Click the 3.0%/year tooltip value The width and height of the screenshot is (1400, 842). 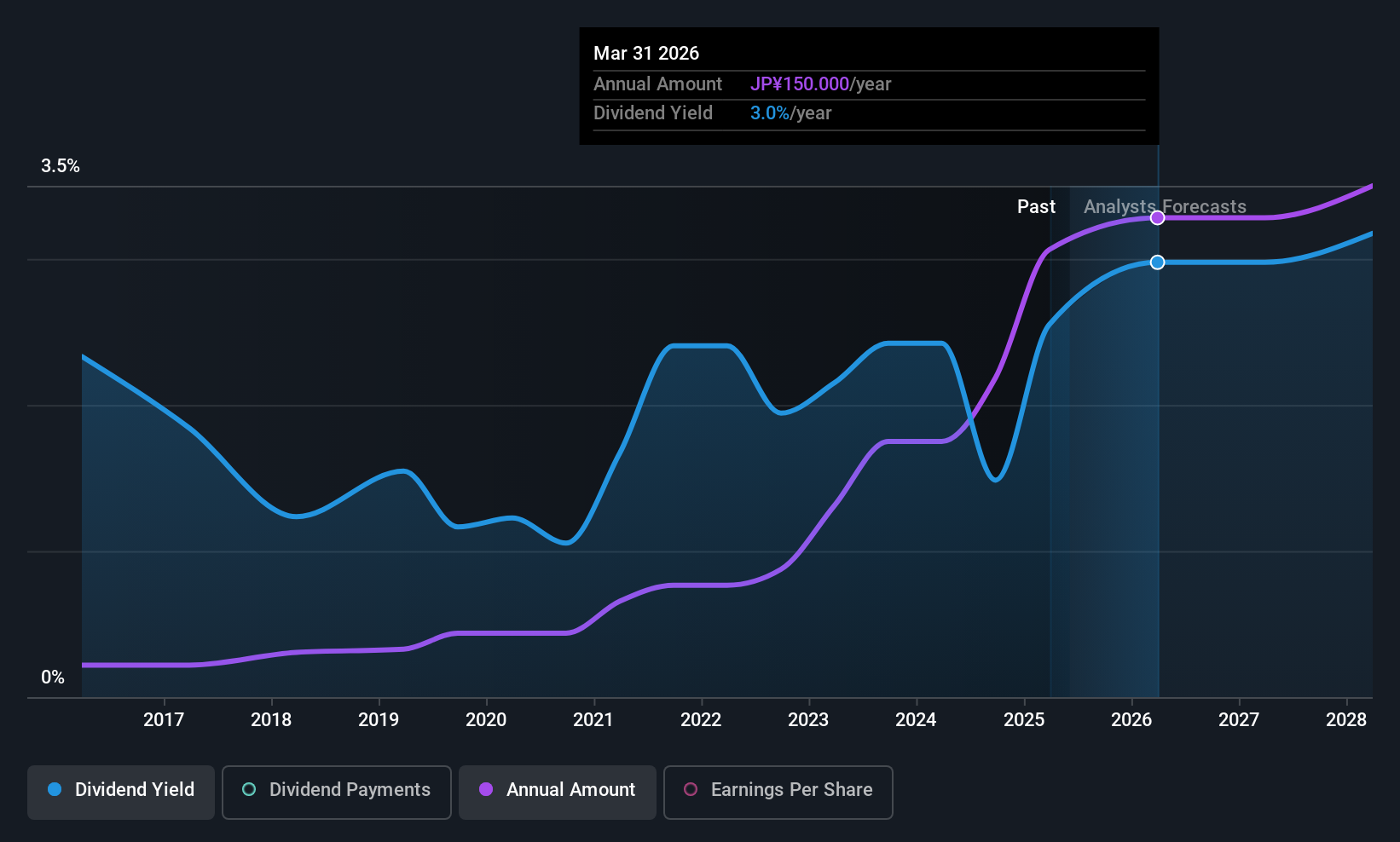(x=790, y=113)
